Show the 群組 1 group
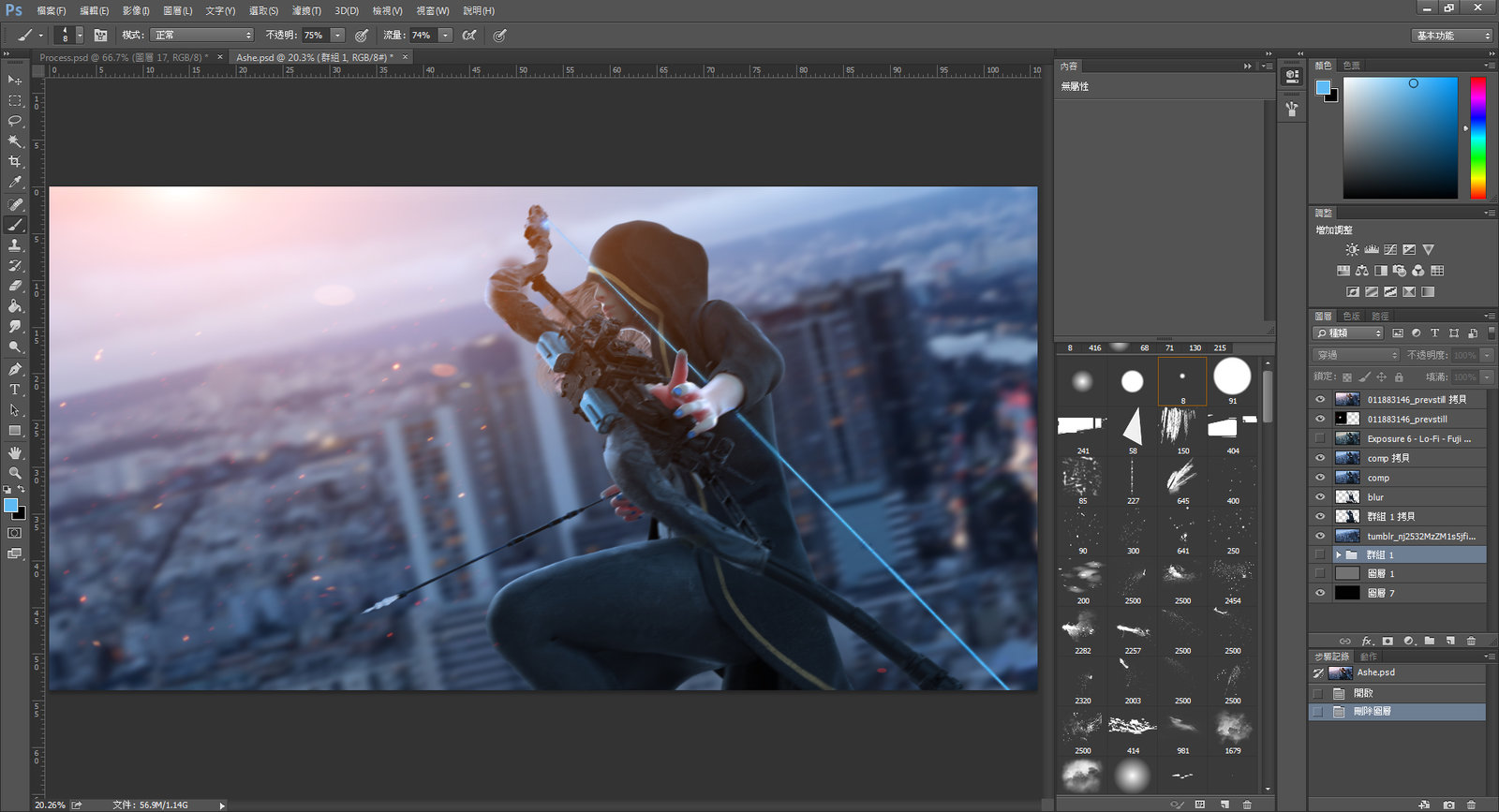The width and height of the screenshot is (1499, 812). [x=1320, y=554]
